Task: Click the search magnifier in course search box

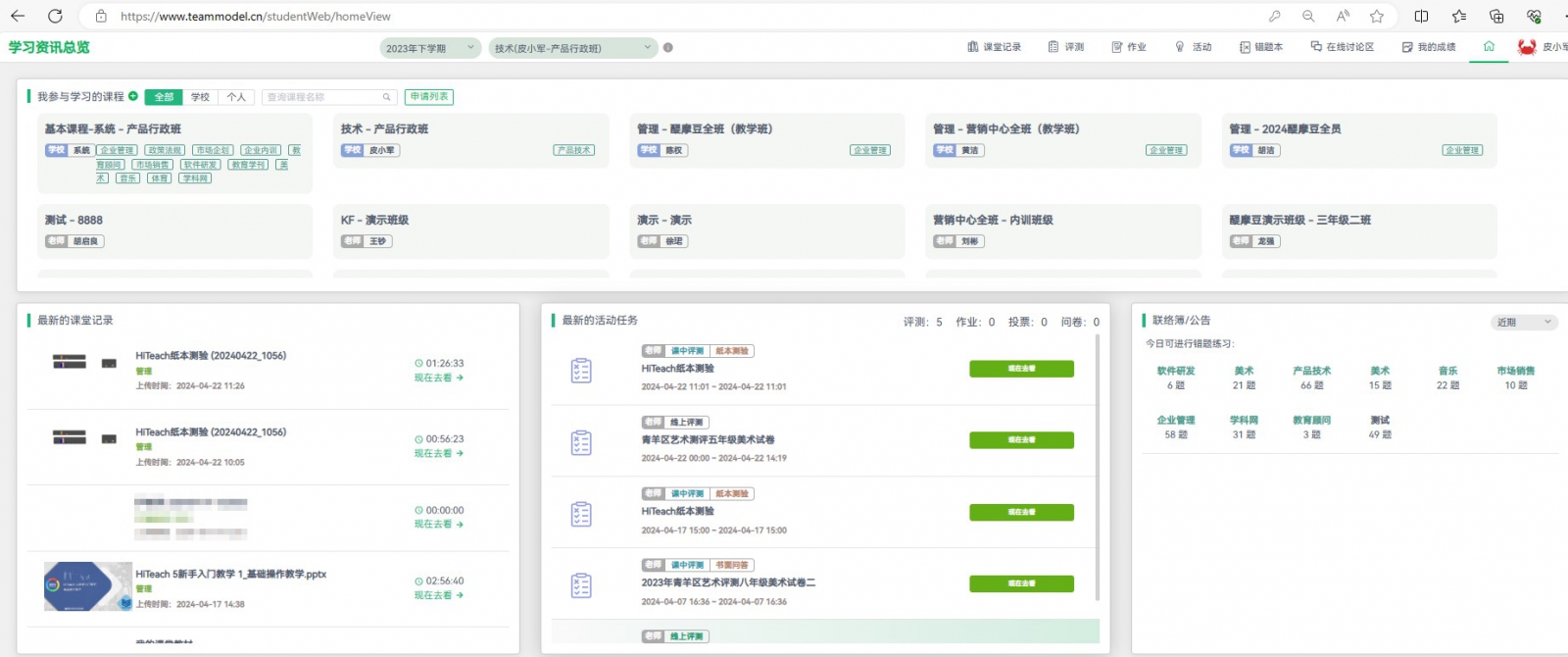Action: click(387, 97)
